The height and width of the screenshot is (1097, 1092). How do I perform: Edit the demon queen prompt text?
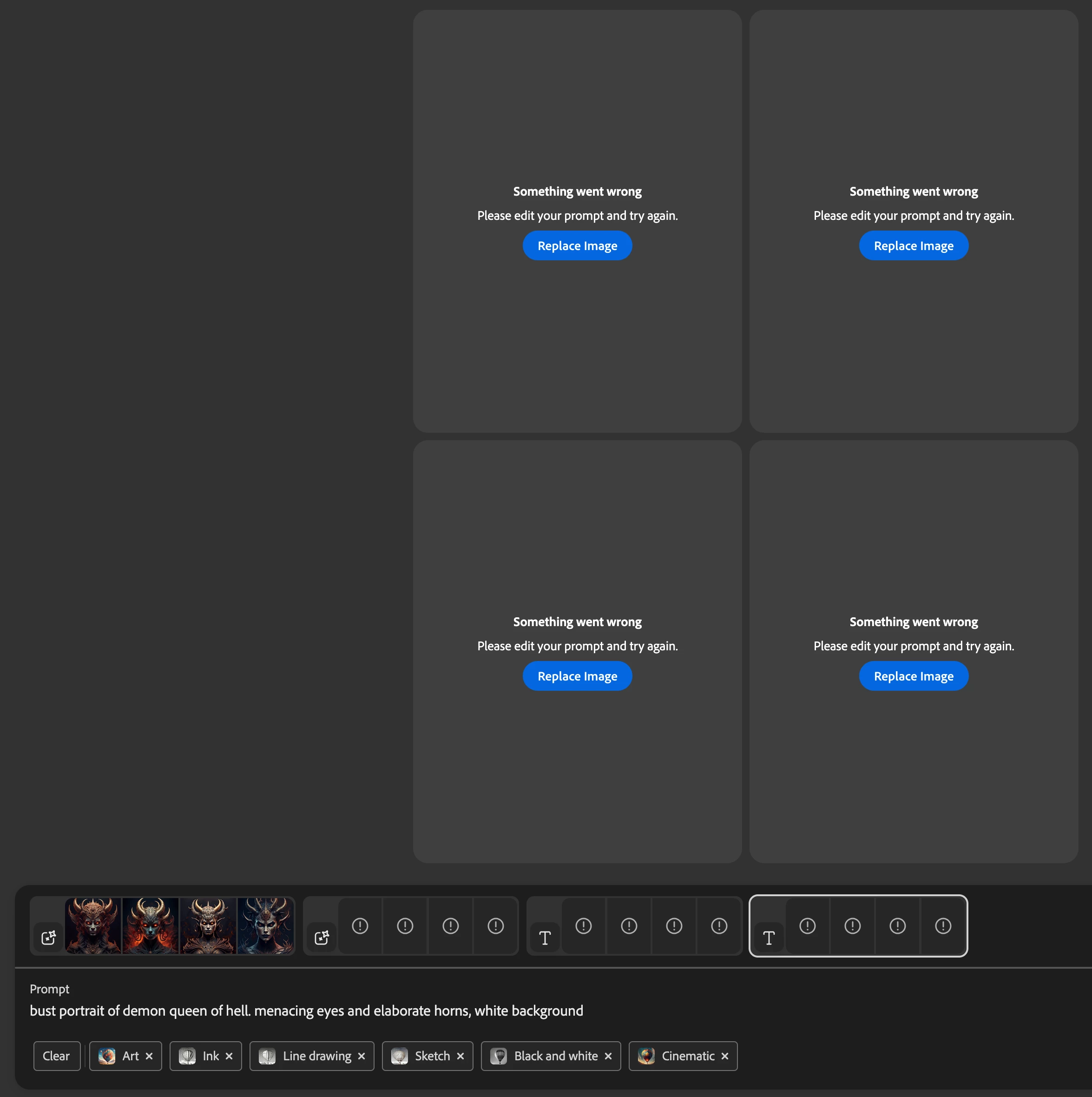click(x=307, y=1011)
